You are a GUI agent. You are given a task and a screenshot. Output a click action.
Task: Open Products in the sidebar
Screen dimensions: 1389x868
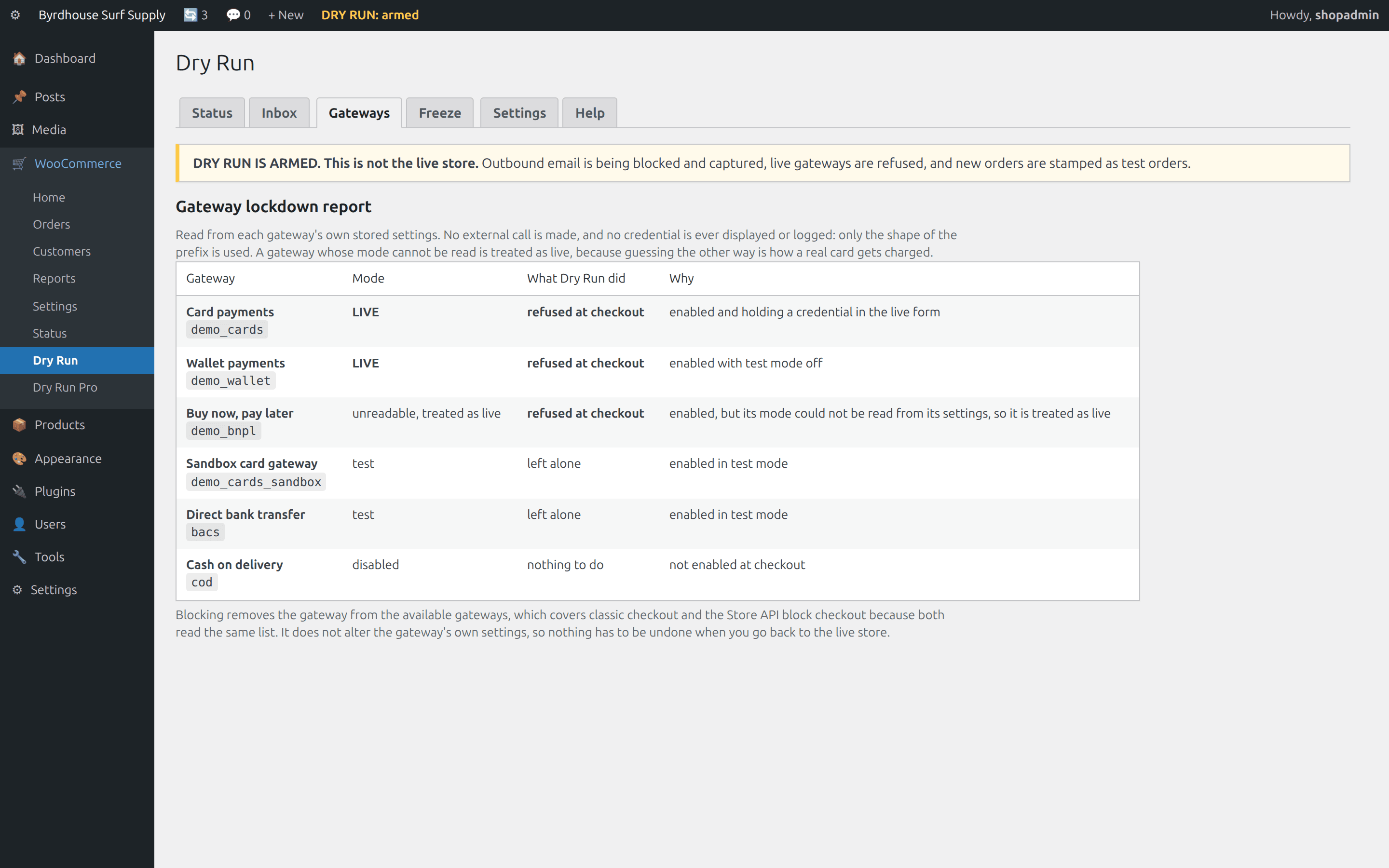[x=77, y=425]
